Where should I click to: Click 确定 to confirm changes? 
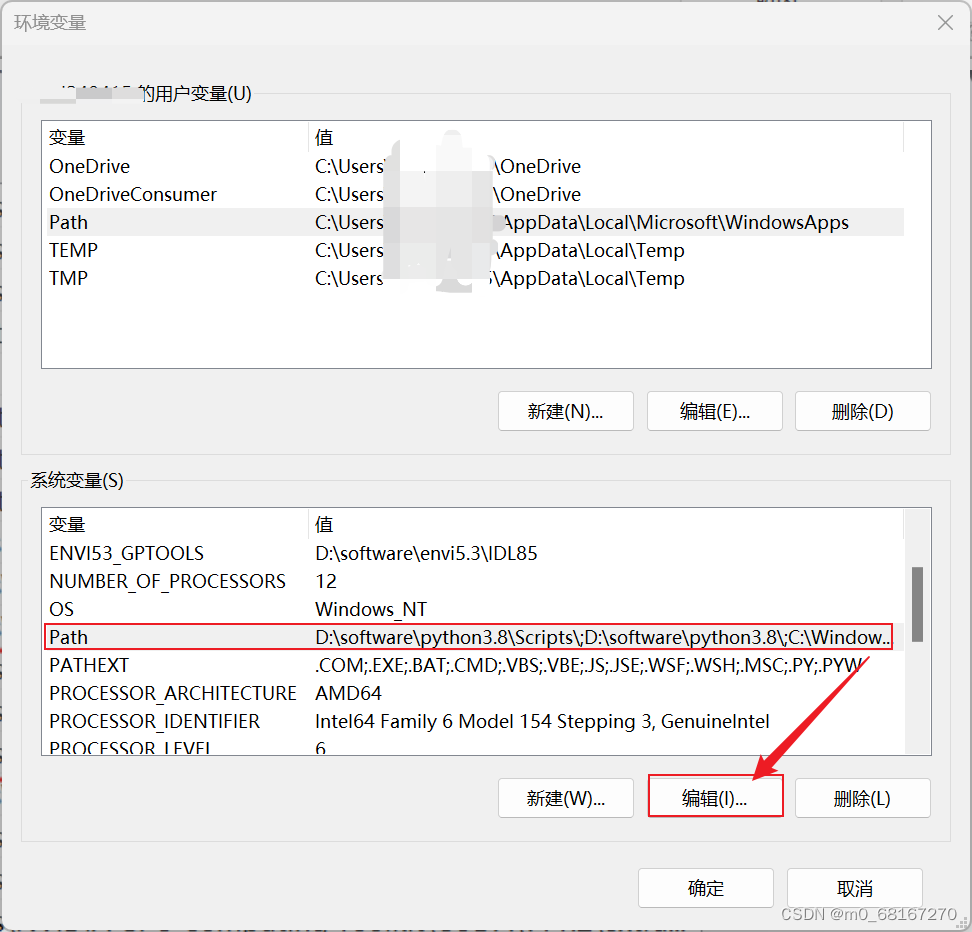(x=705, y=887)
